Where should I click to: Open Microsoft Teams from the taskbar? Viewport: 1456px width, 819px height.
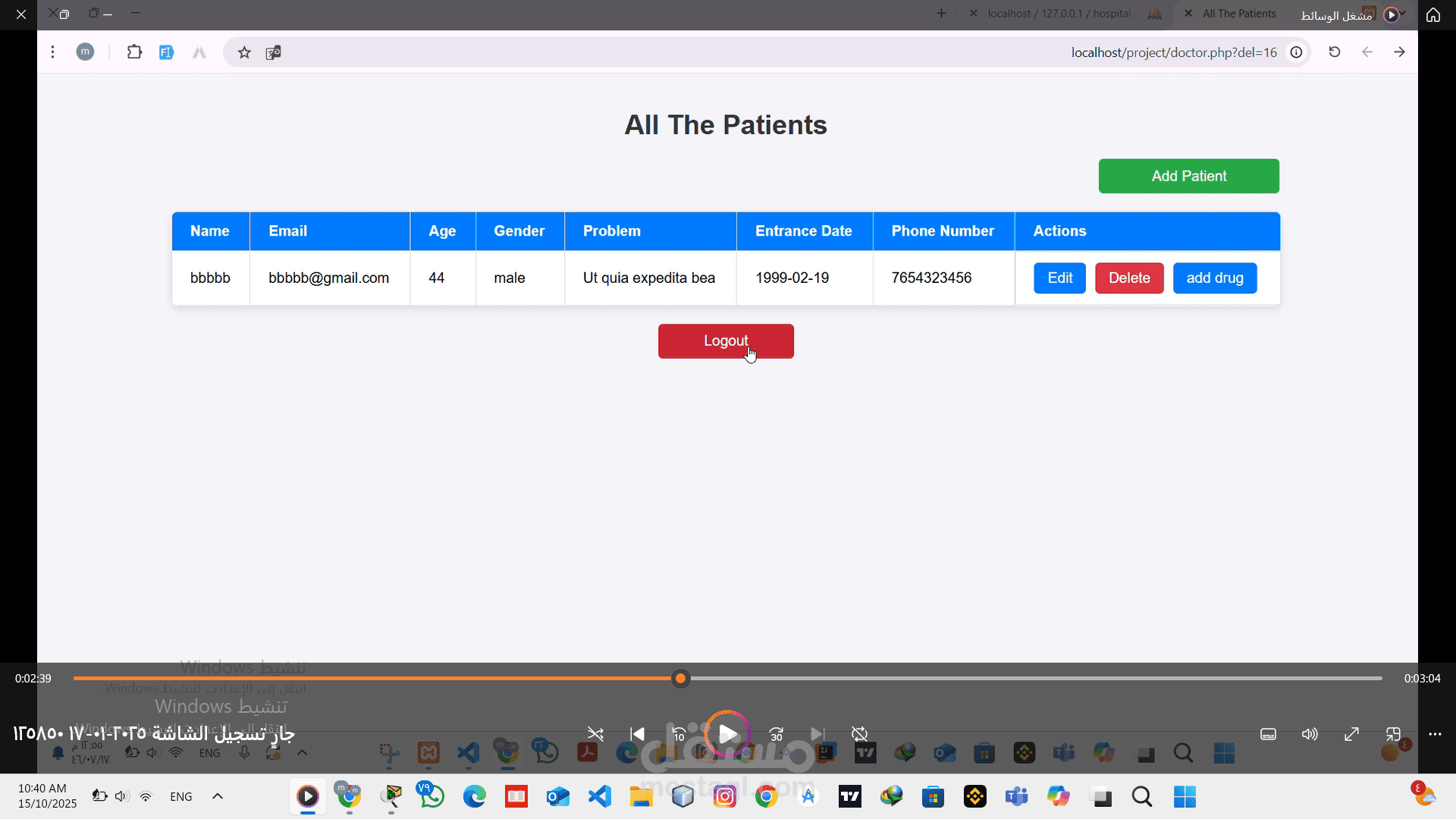pos(1017,796)
